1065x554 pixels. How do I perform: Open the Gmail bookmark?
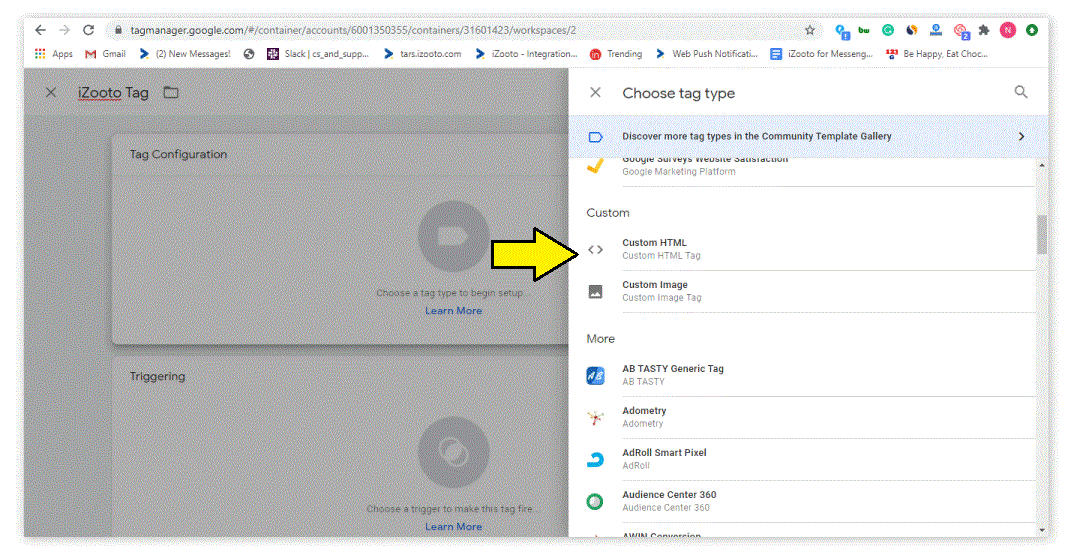(105, 54)
